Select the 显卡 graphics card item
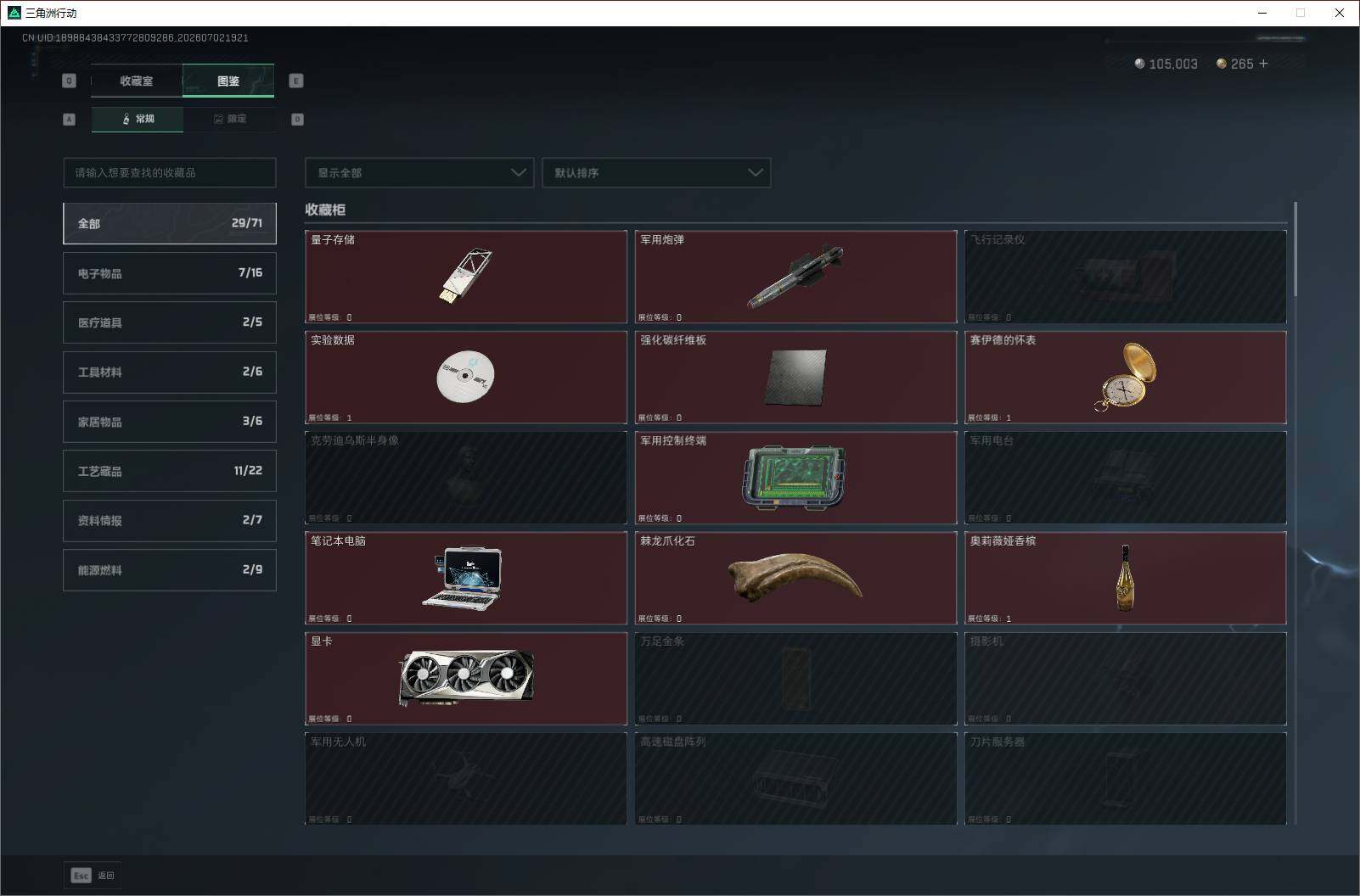This screenshot has height=896, width=1360. click(x=466, y=678)
